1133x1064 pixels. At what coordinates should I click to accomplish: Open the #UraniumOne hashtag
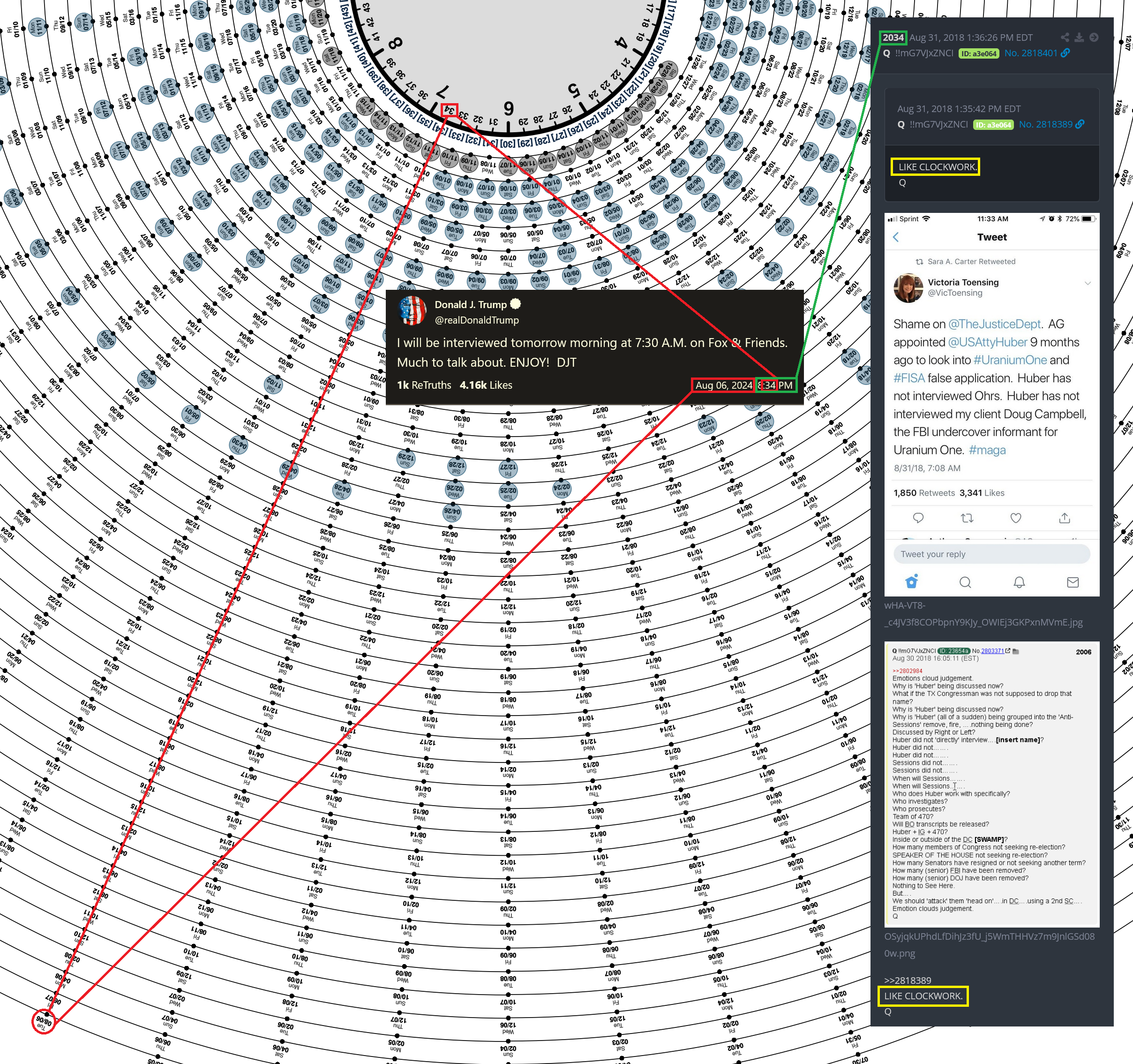click(x=1010, y=360)
